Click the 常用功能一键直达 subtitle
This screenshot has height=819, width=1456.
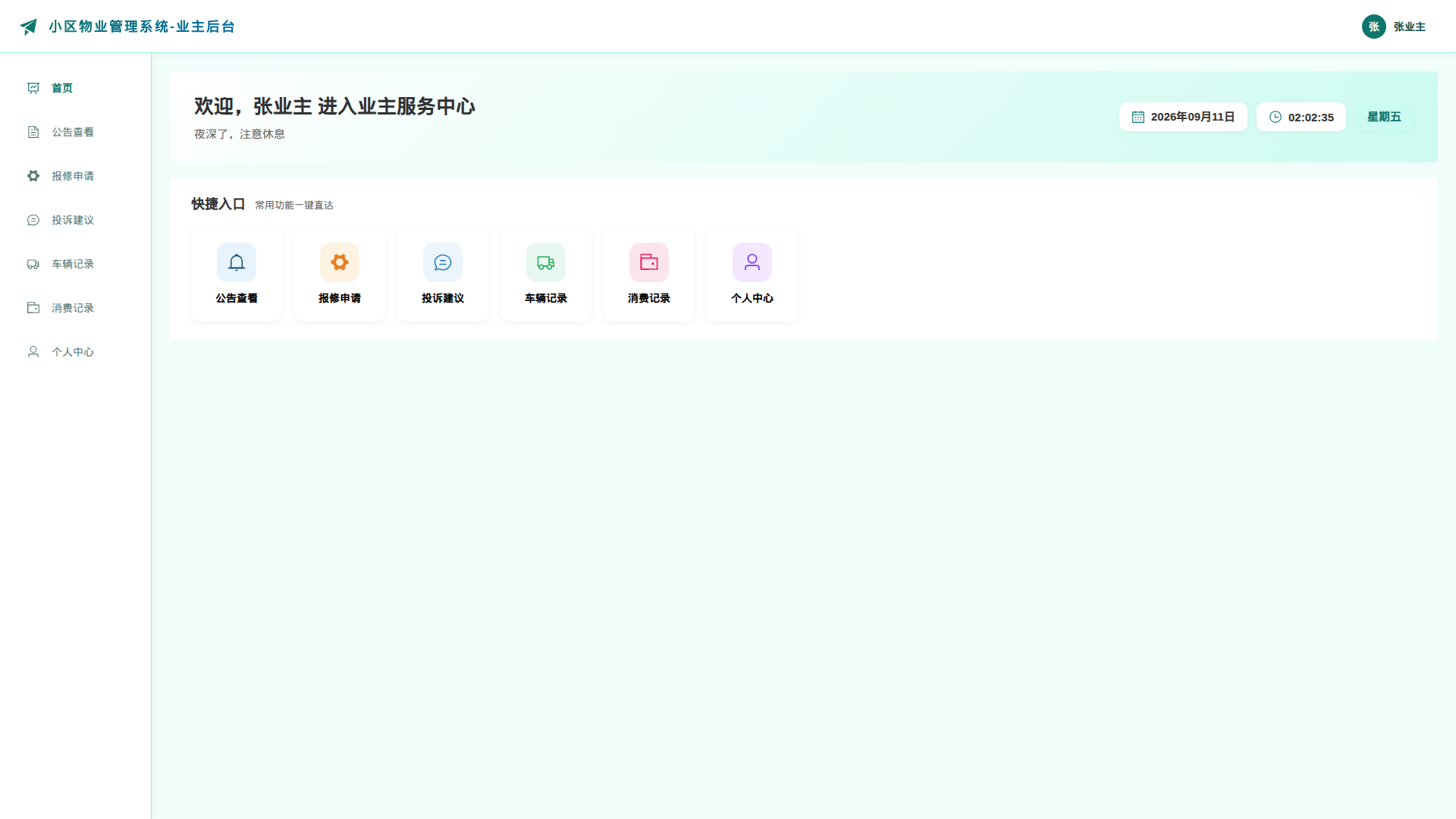[x=294, y=205]
